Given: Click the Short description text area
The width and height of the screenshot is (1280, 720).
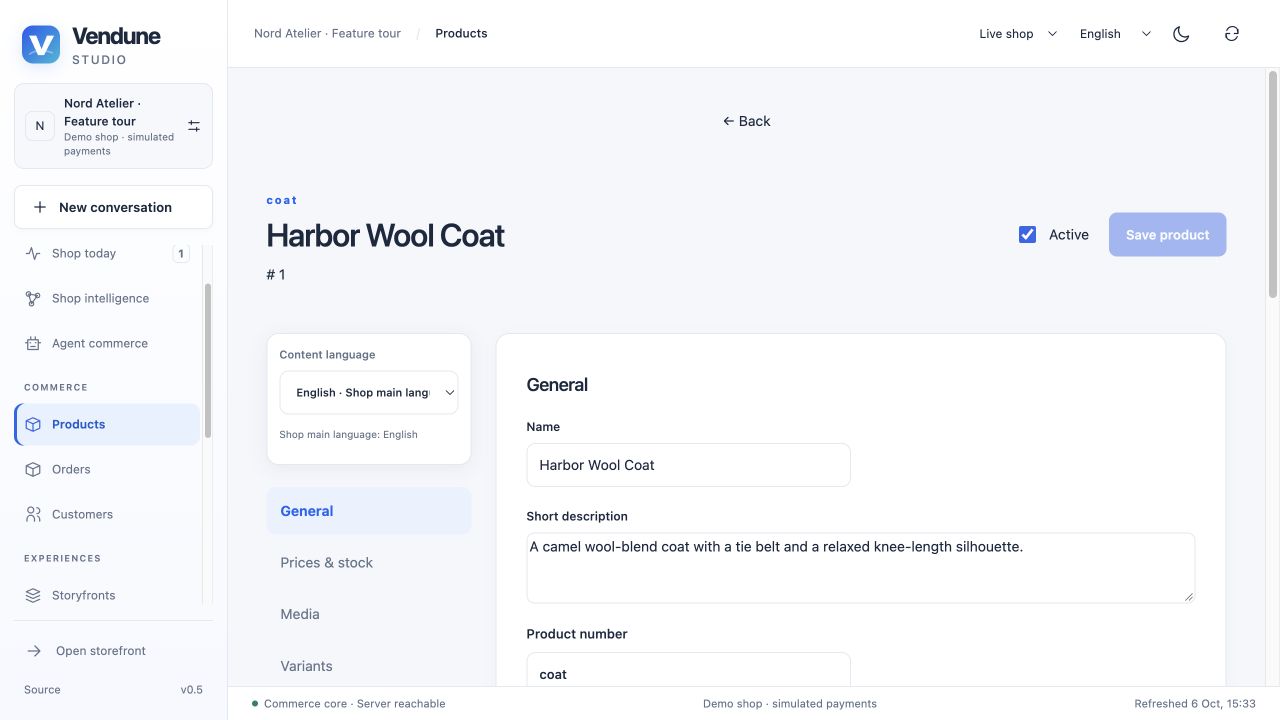Looking at the screenshot, I should click(861, 568).
